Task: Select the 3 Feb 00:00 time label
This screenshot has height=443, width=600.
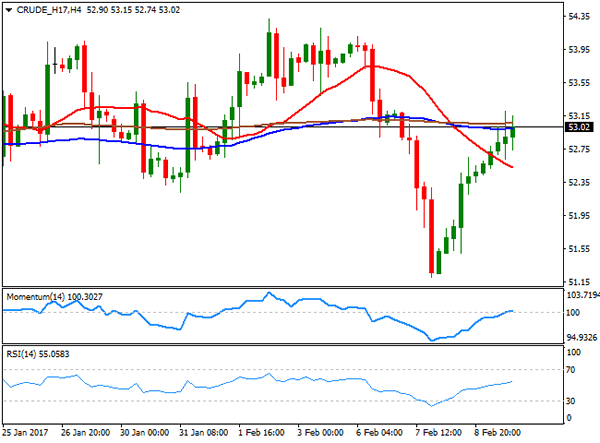Action: [321, 433]
